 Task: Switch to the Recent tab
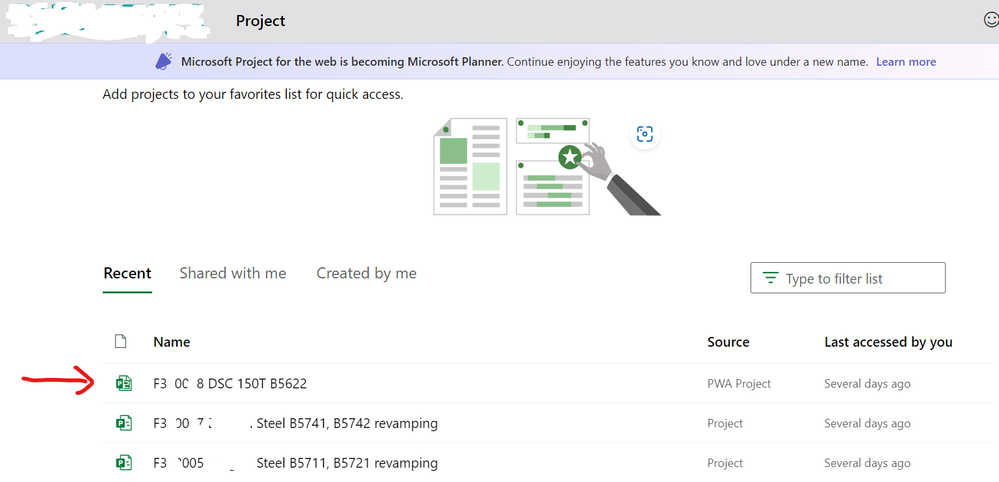127,273
